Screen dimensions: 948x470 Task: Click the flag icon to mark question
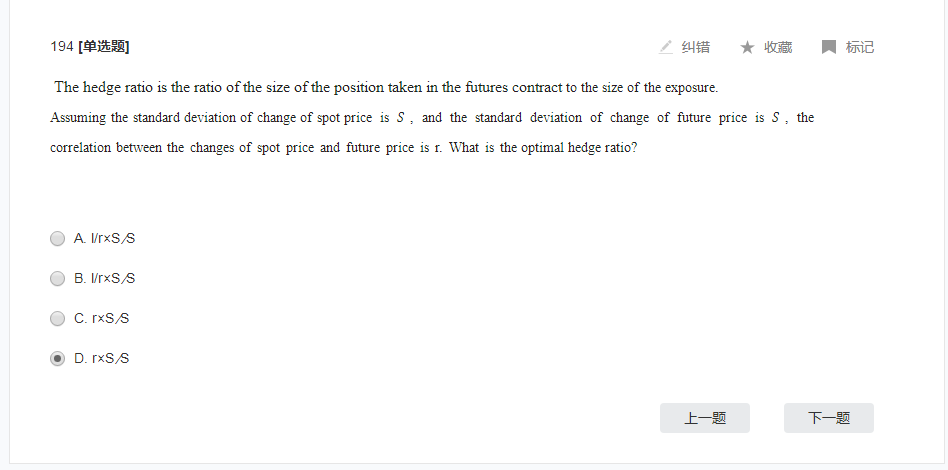tap(828, 47)
